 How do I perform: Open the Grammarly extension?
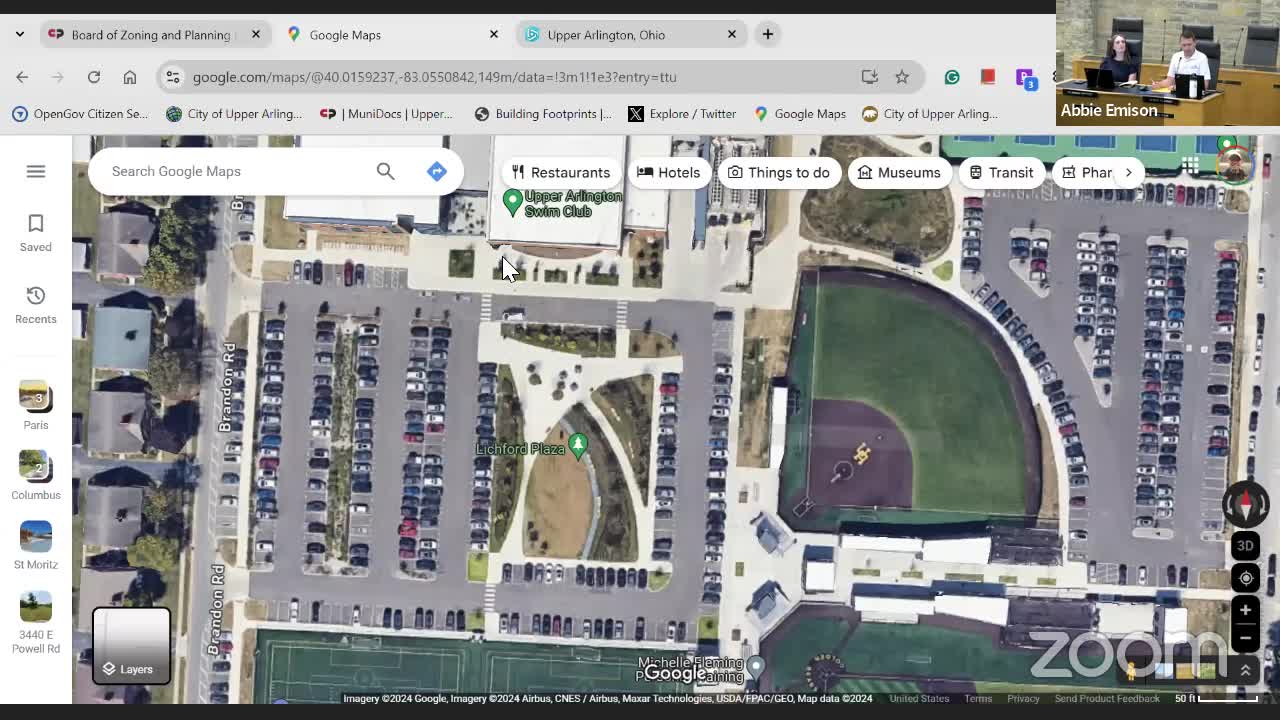click(x=952, y=77)
